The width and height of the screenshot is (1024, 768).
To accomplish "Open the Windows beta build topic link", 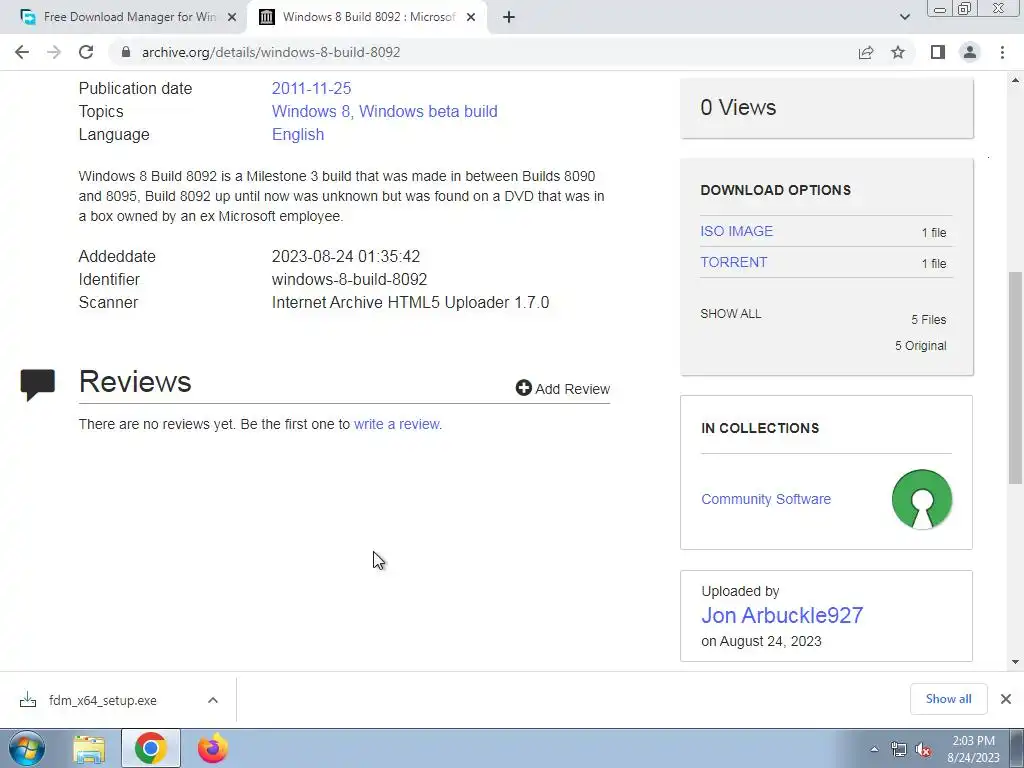I will [428, 111].
